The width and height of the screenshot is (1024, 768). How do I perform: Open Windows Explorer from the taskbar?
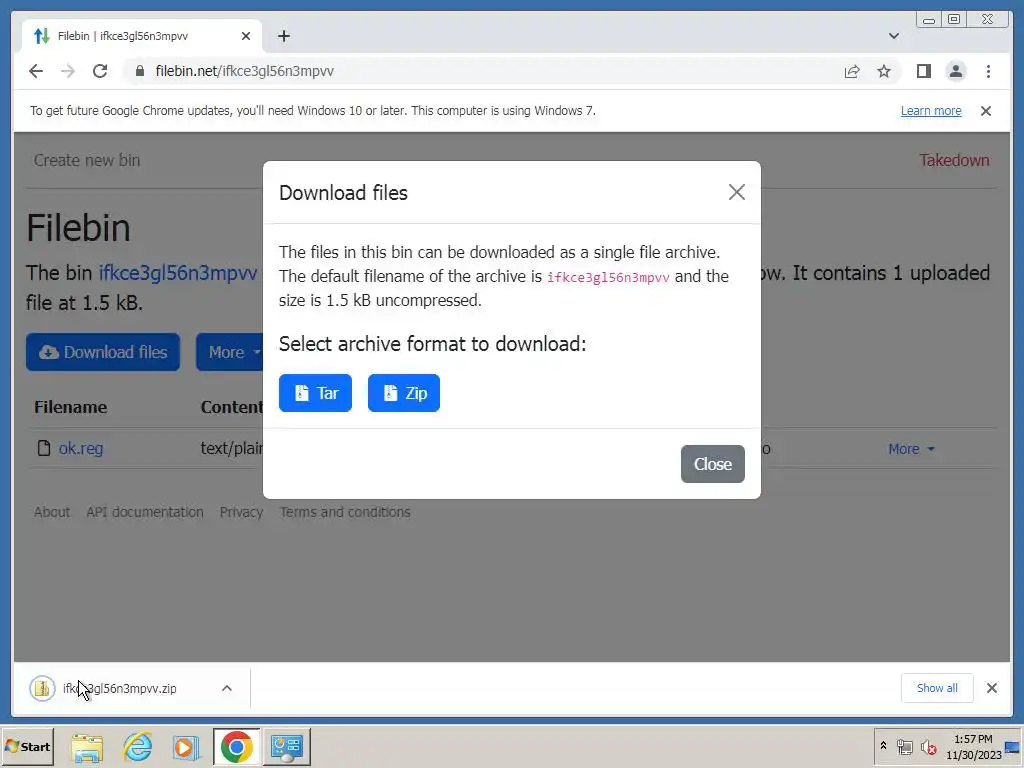click(87, 747)
